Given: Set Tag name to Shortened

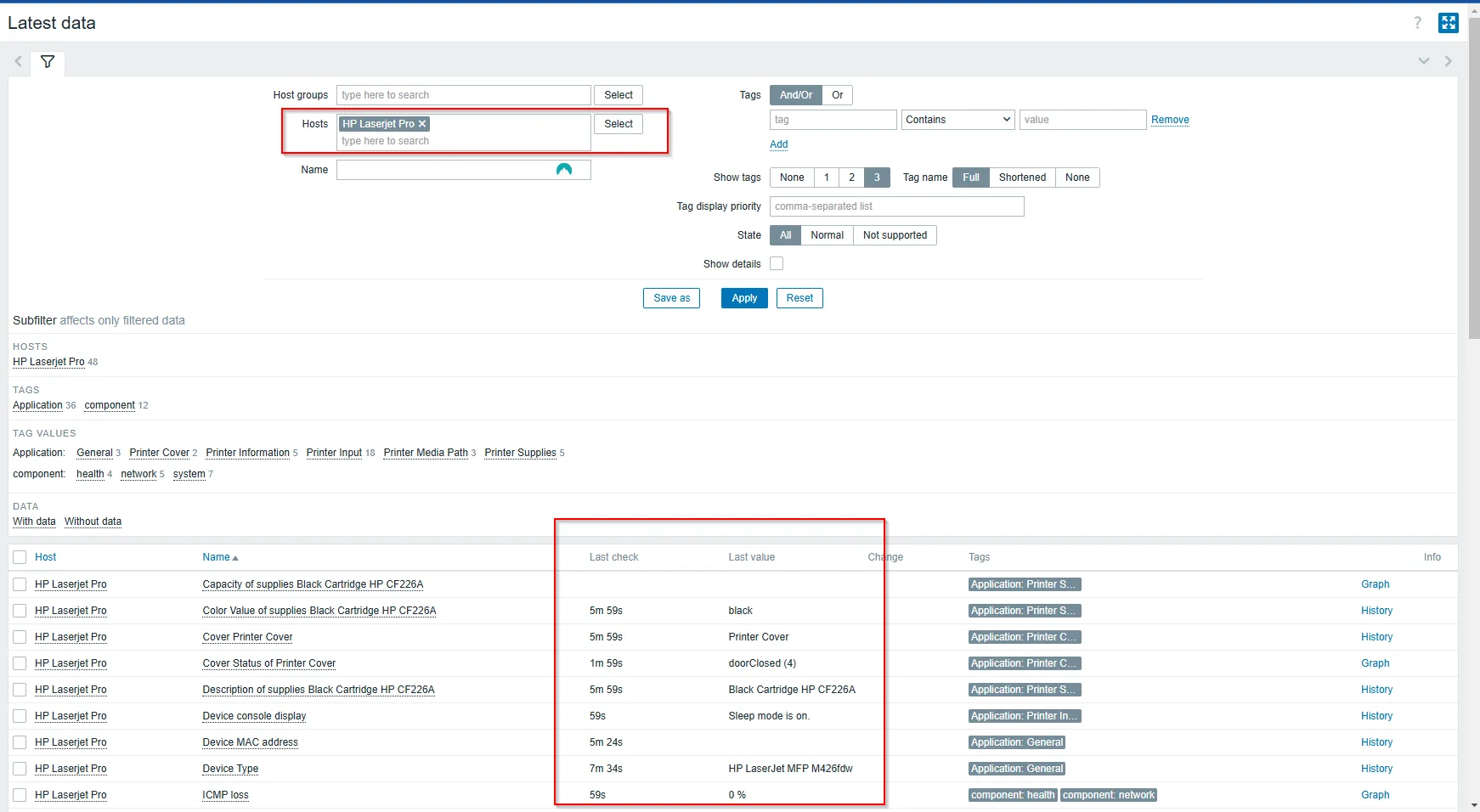Looking at the screenshot, I should click(x=1022, y=178).
